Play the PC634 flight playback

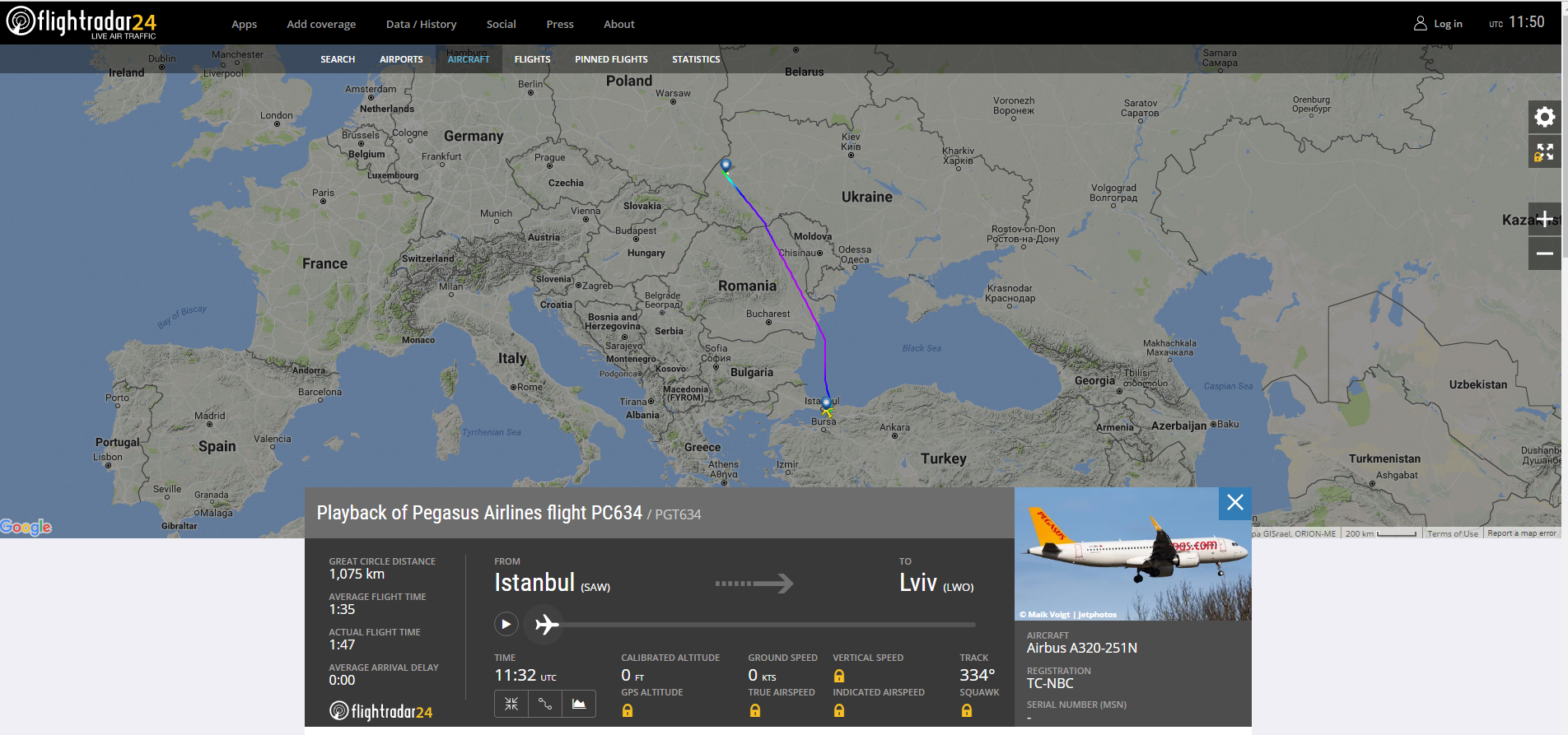(506, 625)
